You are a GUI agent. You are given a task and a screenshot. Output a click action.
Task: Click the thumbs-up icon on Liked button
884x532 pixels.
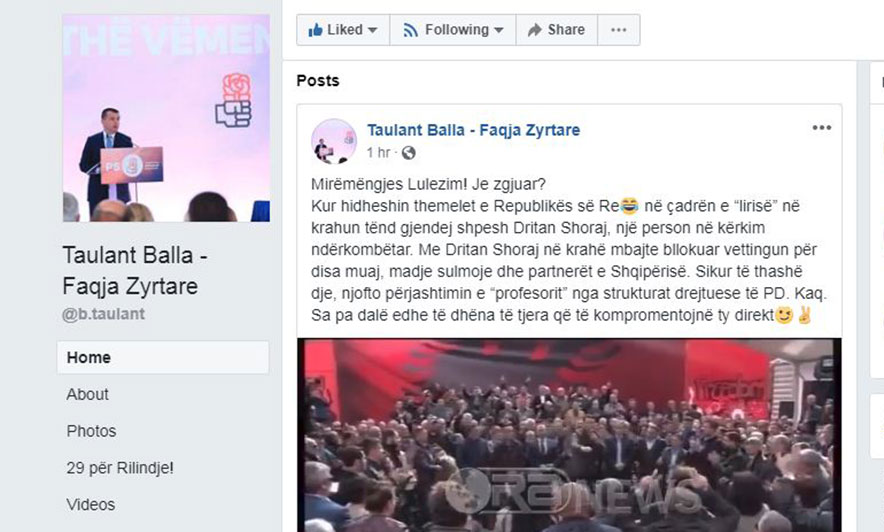315,30
